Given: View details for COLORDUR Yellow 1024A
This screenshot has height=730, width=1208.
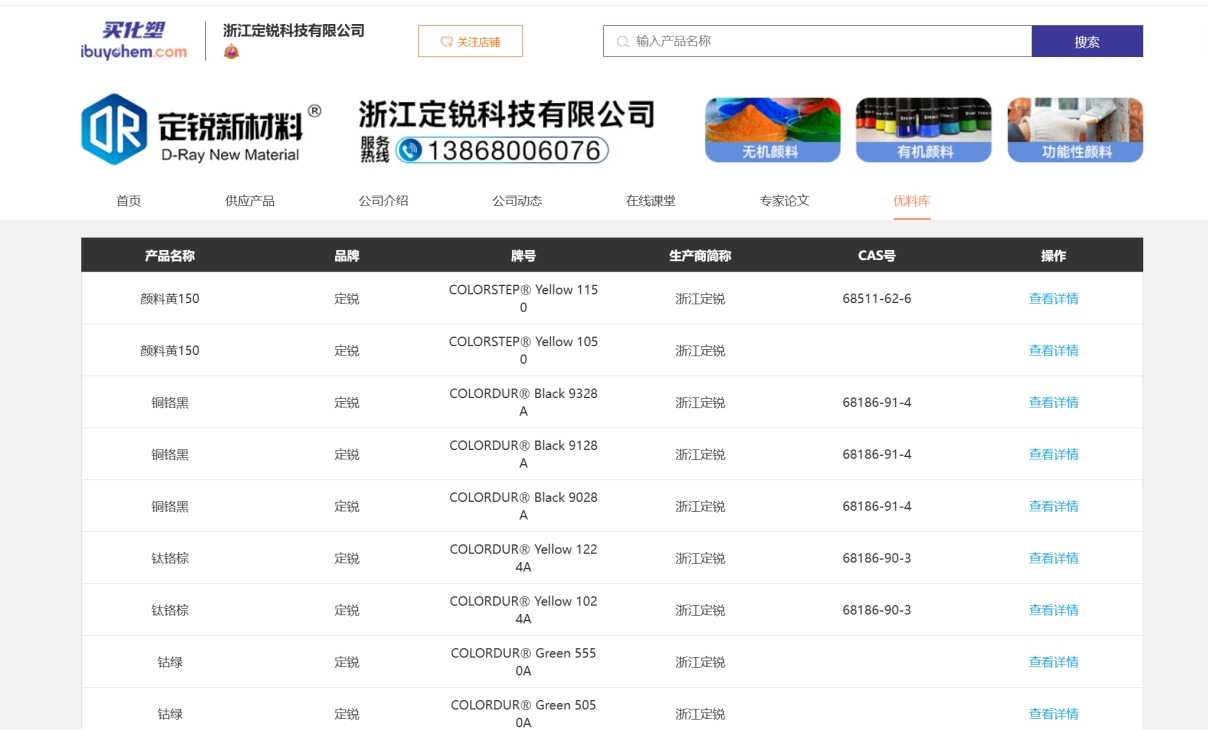Looking at the screenshot, I should 1054,610.
